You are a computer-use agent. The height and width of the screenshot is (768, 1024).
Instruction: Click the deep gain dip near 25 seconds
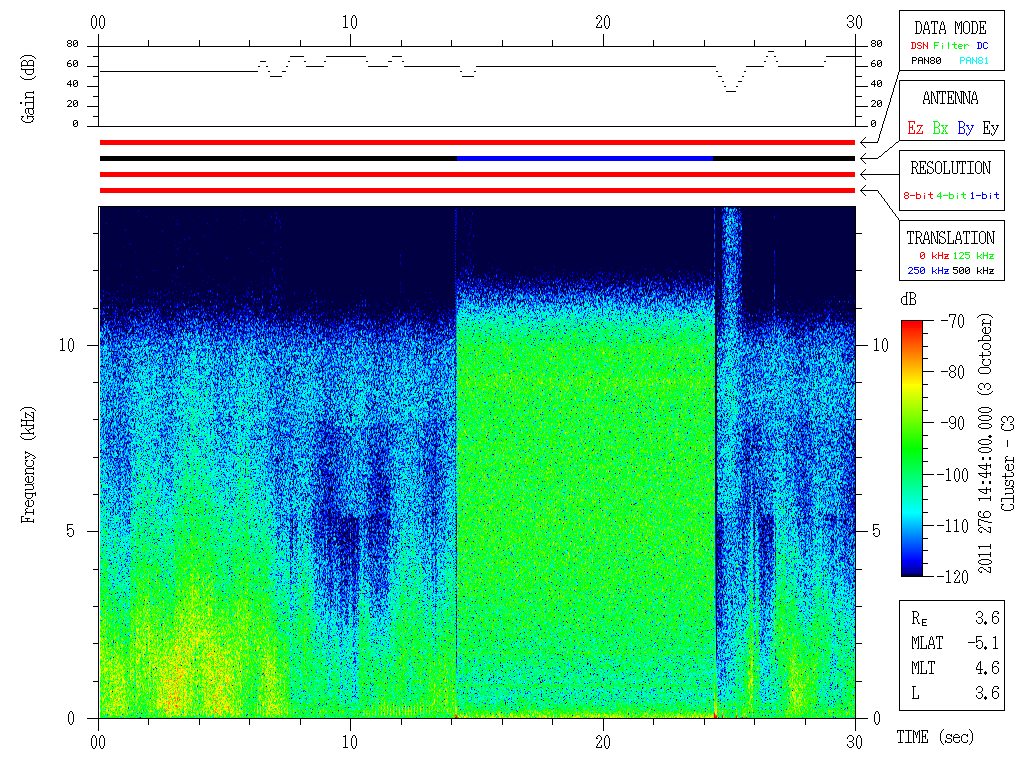pos(731,90)
